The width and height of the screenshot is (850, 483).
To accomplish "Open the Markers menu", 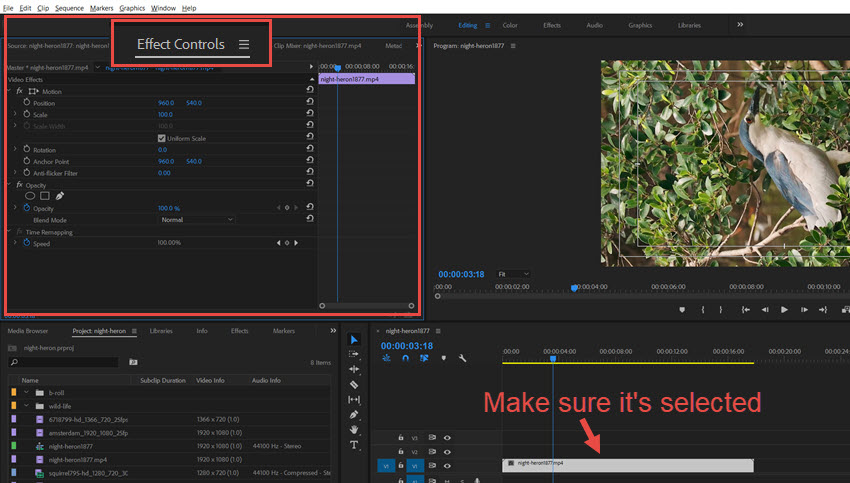I will point(101,8).
